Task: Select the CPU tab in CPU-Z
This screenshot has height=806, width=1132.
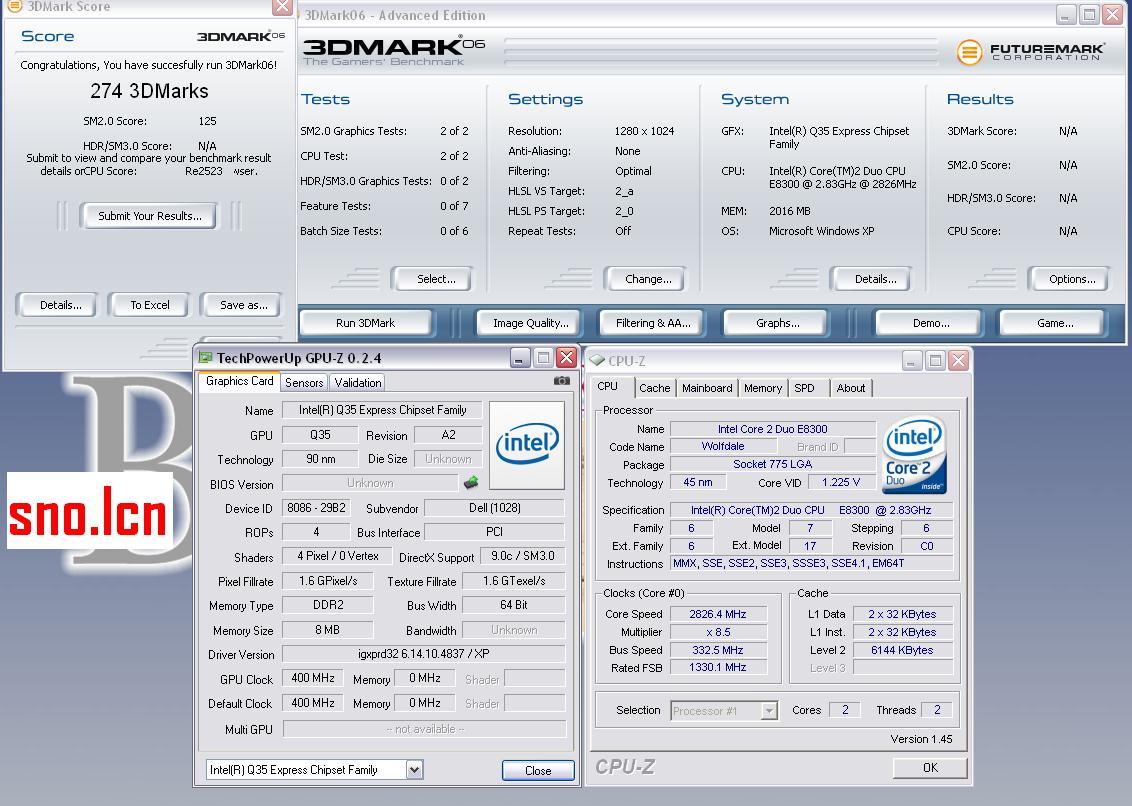Action: click(x=608, y=386)
